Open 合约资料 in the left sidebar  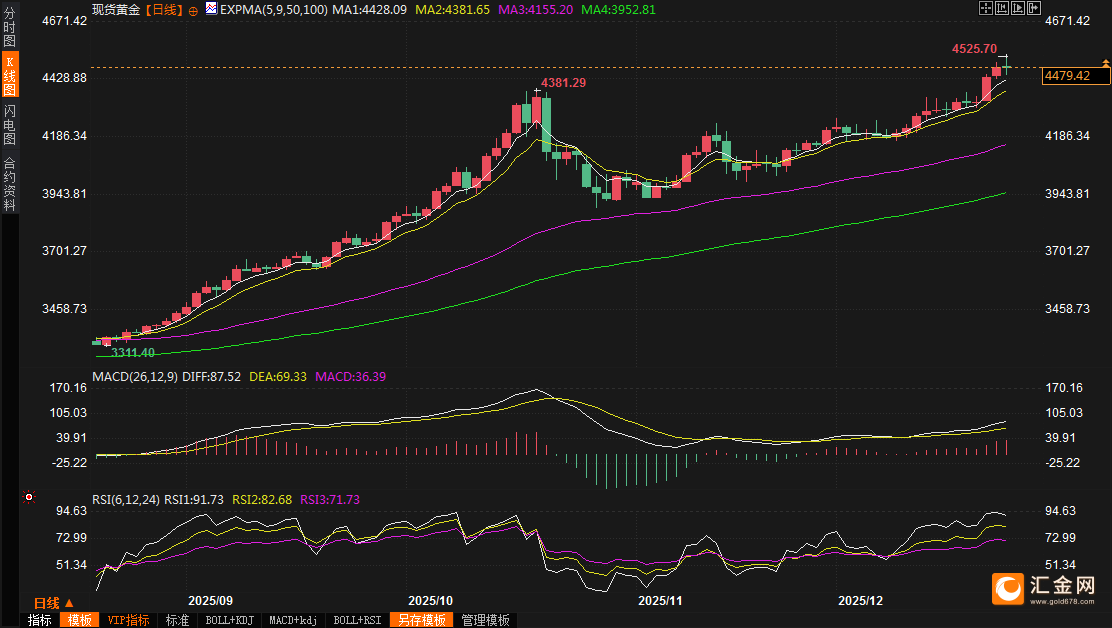point(9,183)
